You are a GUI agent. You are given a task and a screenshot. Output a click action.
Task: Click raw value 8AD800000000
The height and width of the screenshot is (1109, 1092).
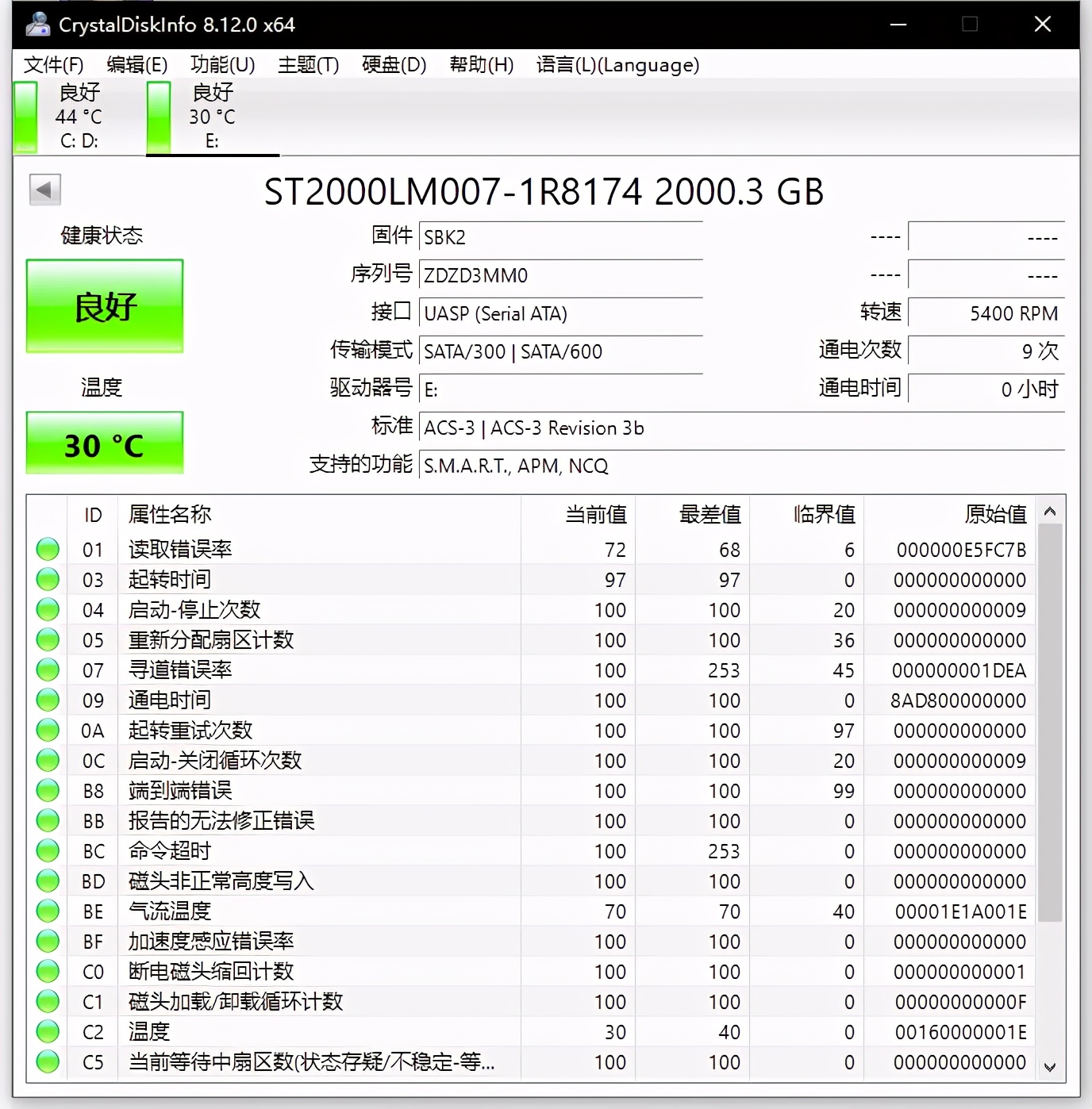pyautogui.click(x=958, y=700)
